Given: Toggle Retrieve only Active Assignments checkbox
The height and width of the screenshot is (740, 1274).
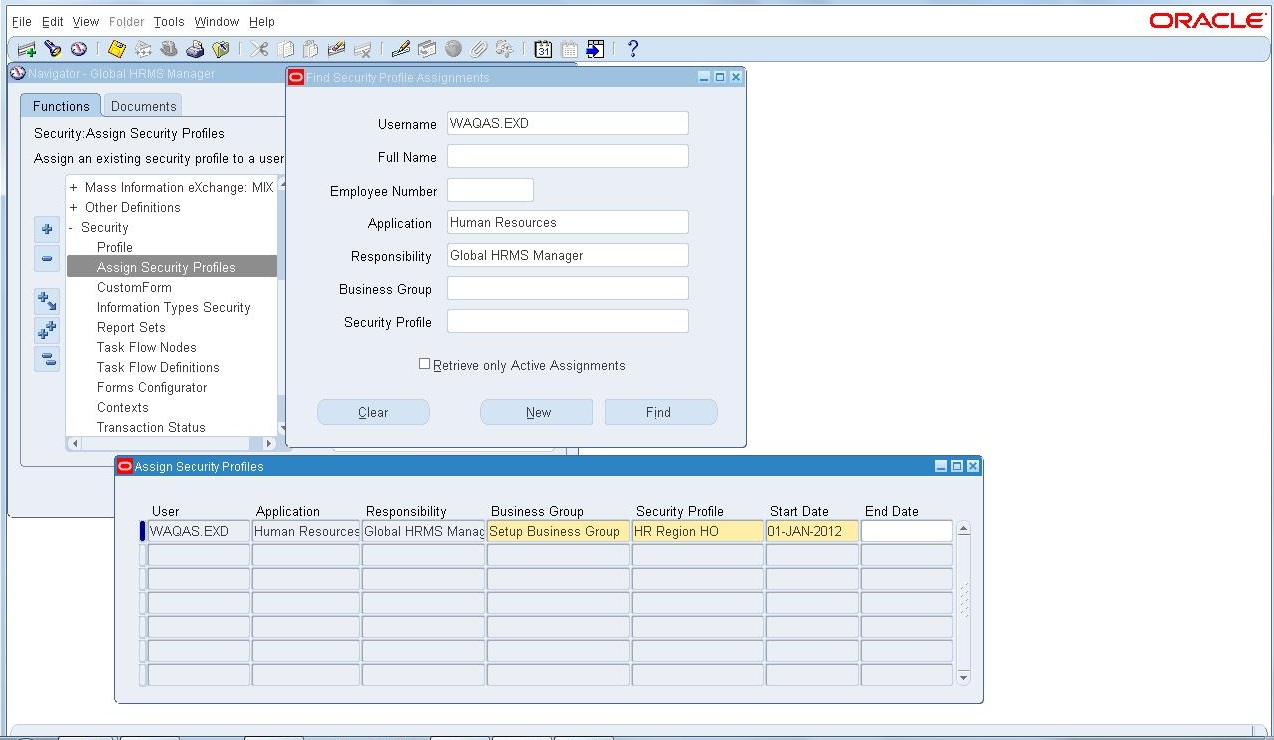Looking at the screenshot, I should click(424, 364).
